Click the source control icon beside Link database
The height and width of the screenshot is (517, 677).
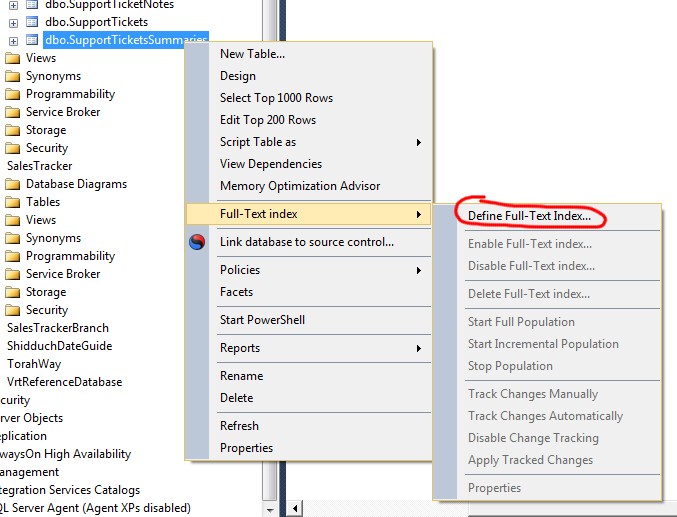point(197,242)
